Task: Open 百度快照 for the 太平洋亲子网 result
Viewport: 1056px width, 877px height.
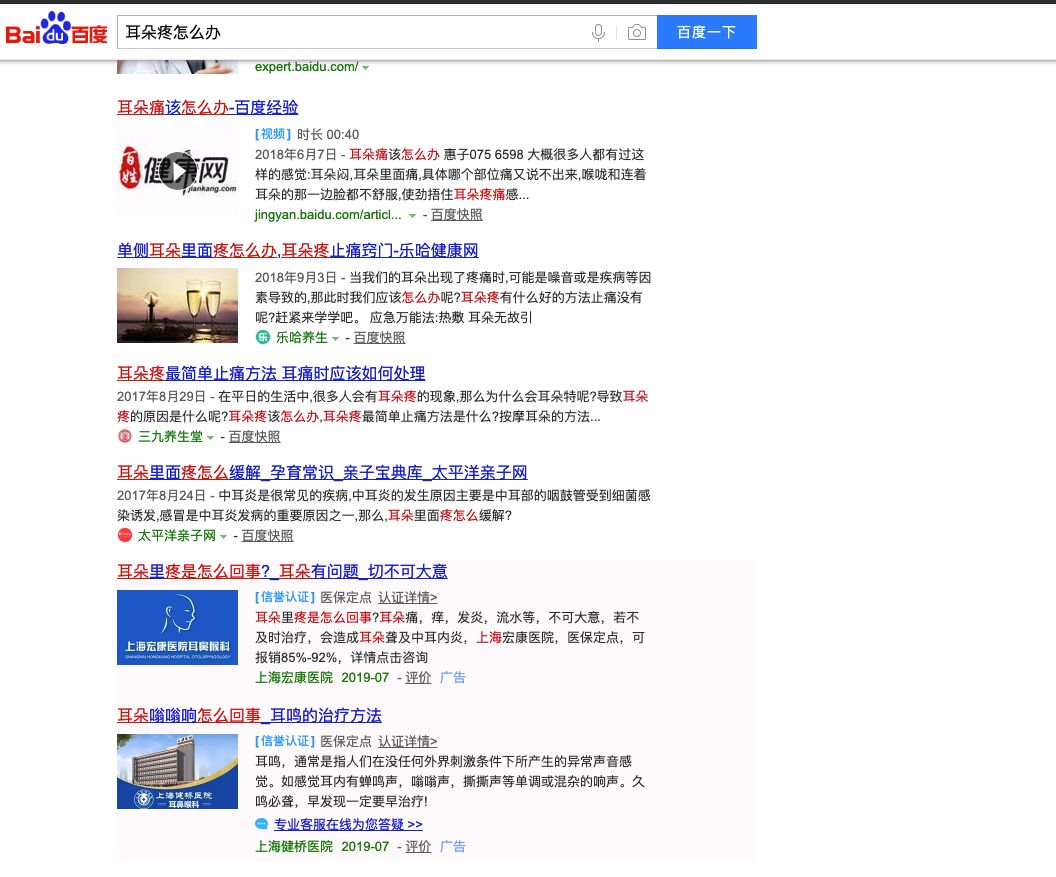Action: (x=267, y=535)
